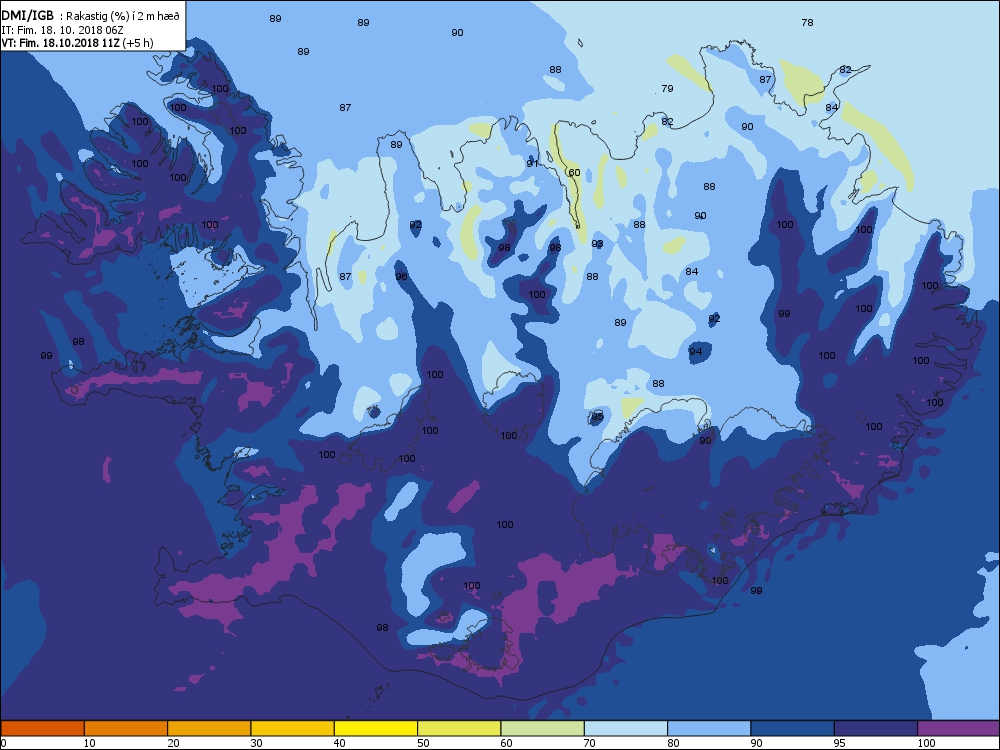Click the map value '93'
The height and width of the screenshot is (750, 1000).
pos(597,244)
